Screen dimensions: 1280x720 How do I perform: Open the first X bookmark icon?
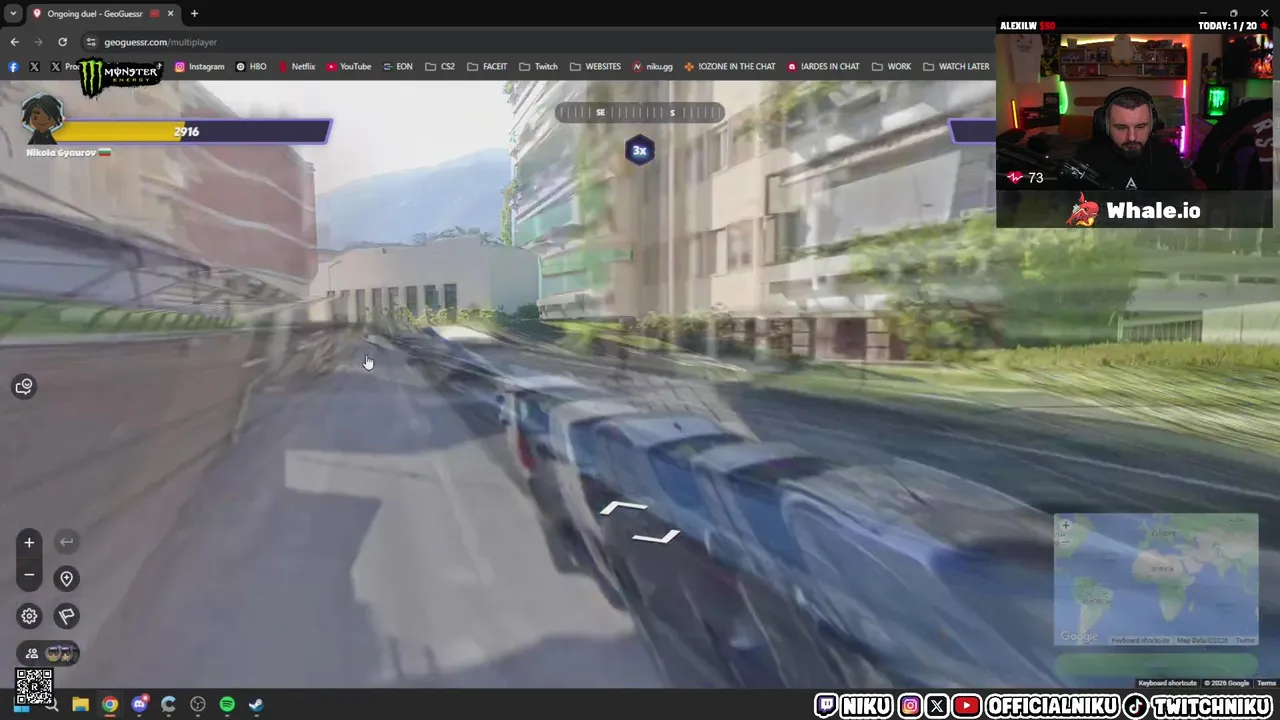click(x=35, y=67)
